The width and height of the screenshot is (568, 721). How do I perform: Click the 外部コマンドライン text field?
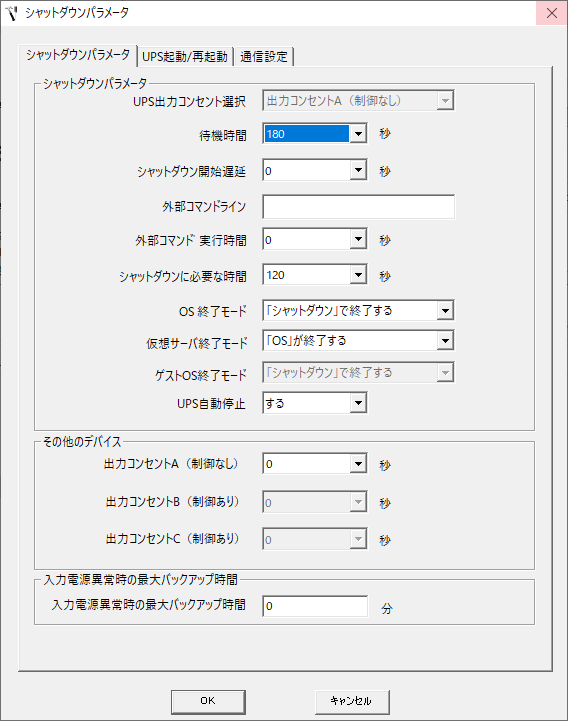(359, 206)
